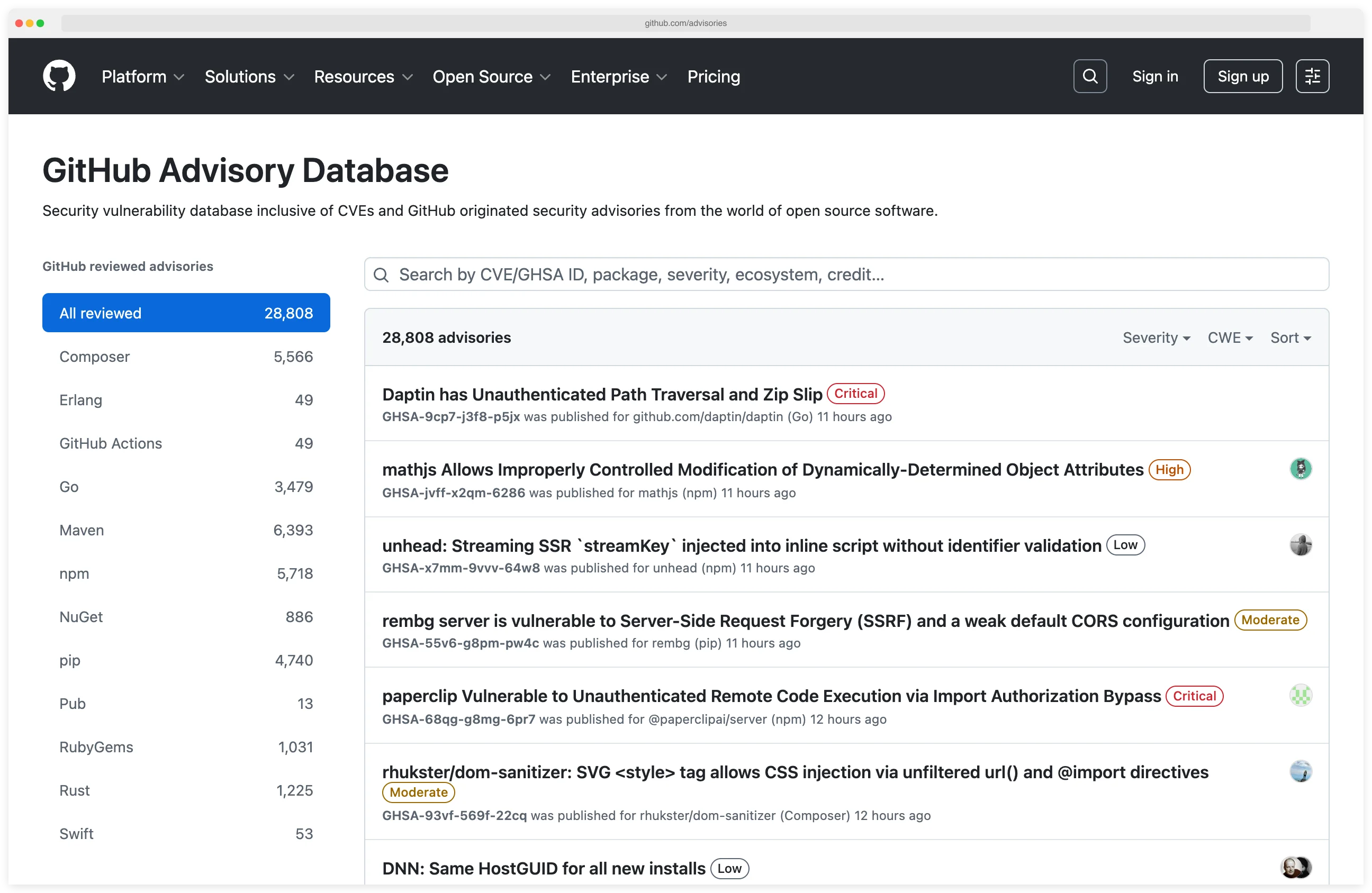Click the avatar next to the mathjs advisory
1372x893 pixels.
tap(1302, 469)
